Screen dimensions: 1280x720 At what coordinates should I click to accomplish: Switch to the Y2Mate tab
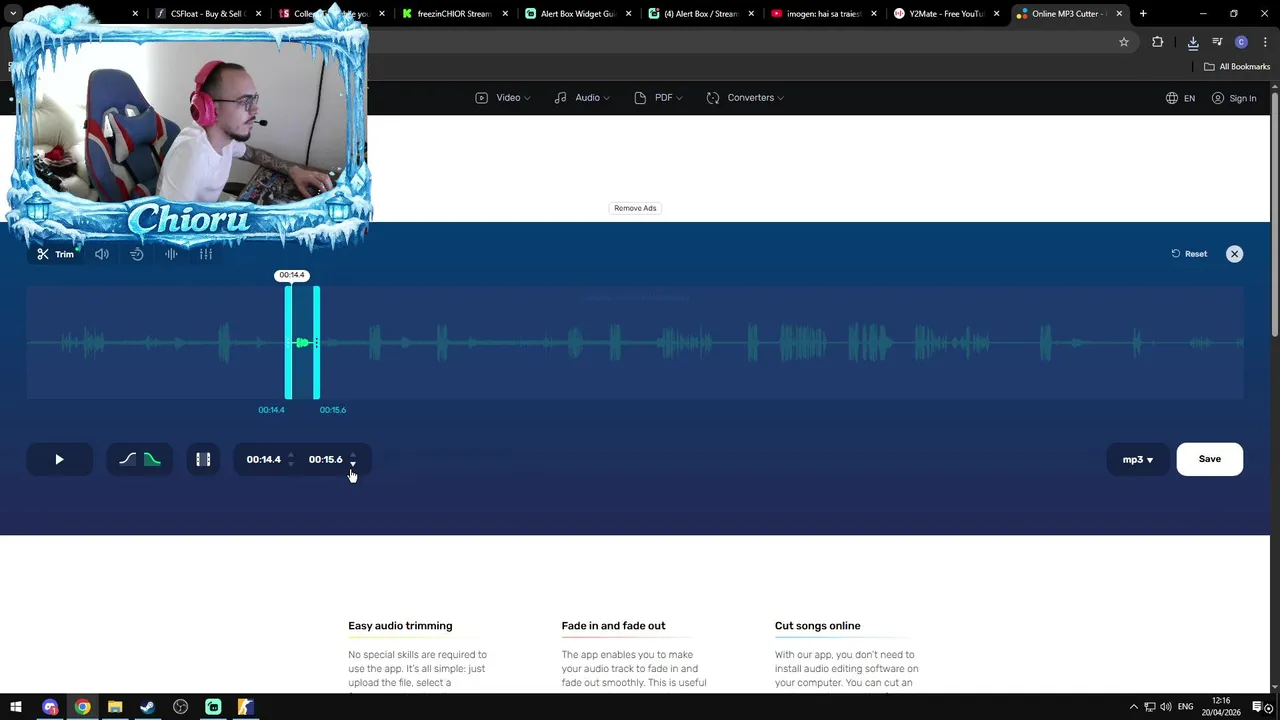coord(945,14)
